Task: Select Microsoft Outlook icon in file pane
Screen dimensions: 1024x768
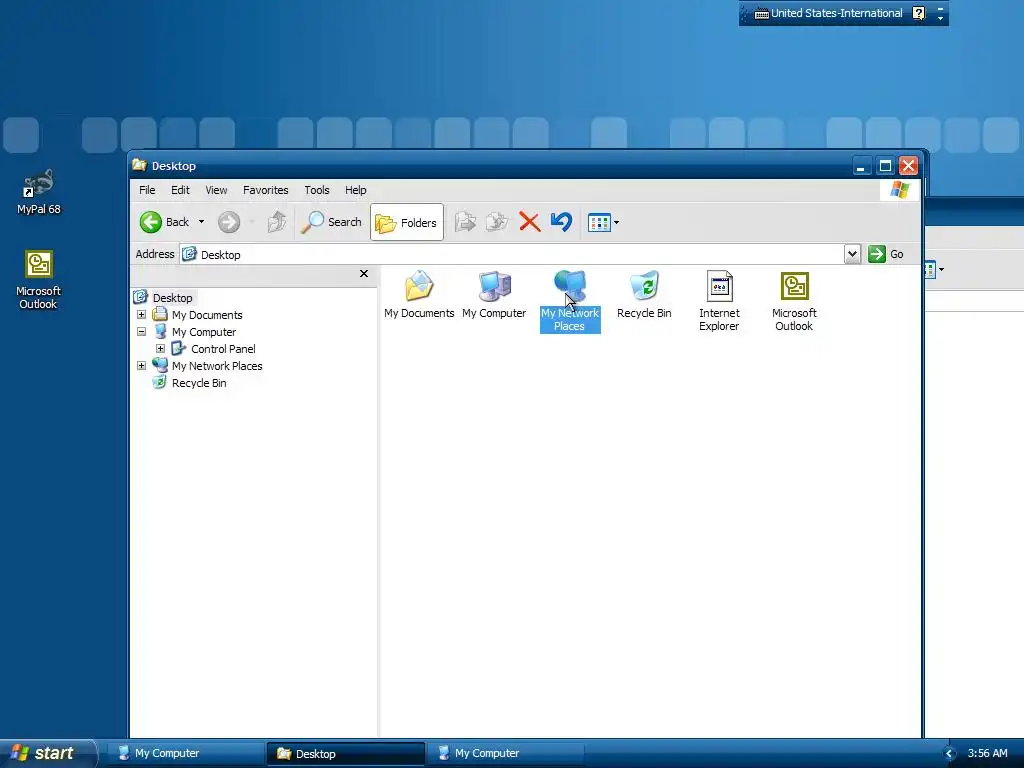Action: pos(794,301)
